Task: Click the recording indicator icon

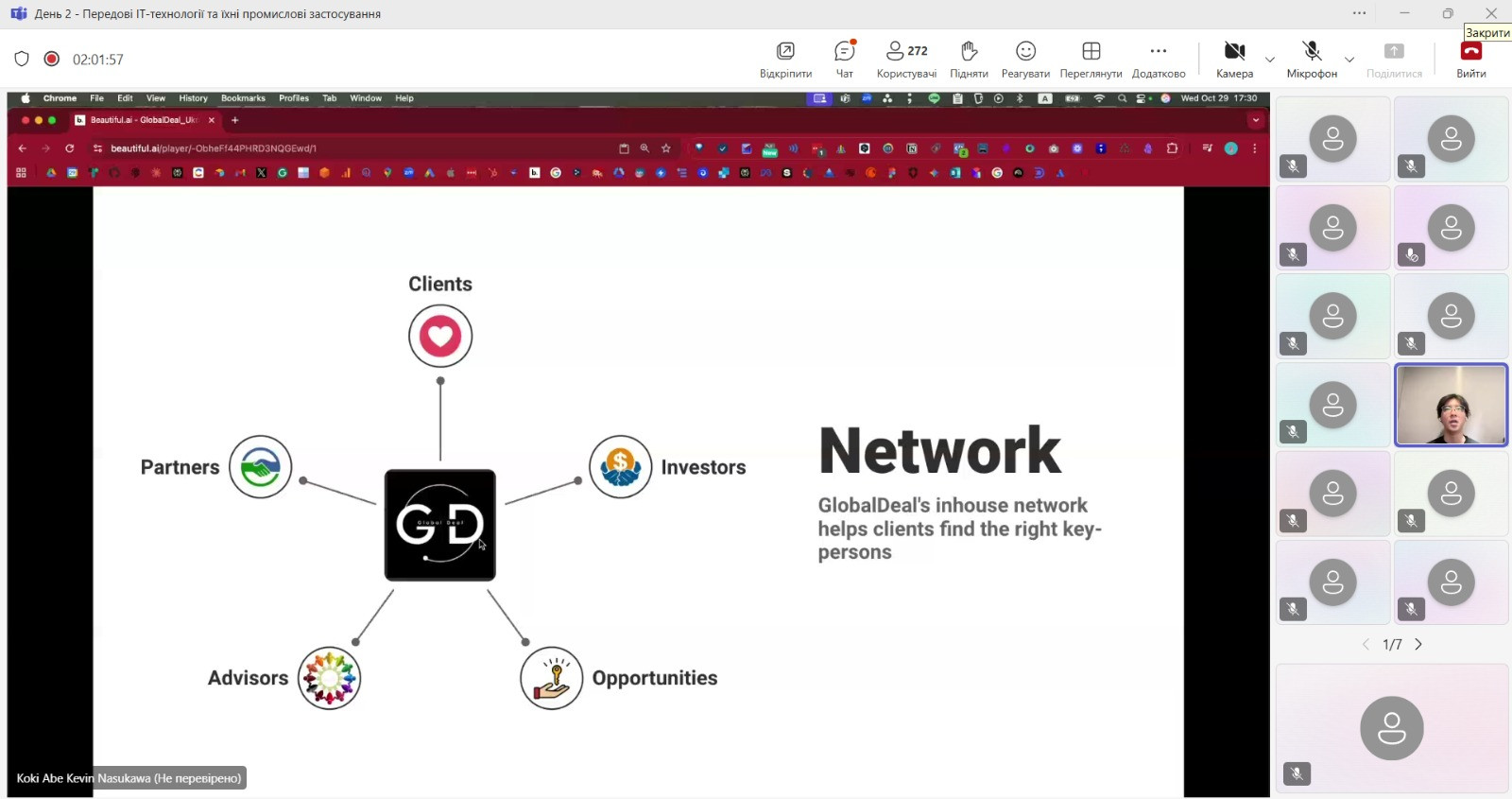Action: click(x=52, y=59)
